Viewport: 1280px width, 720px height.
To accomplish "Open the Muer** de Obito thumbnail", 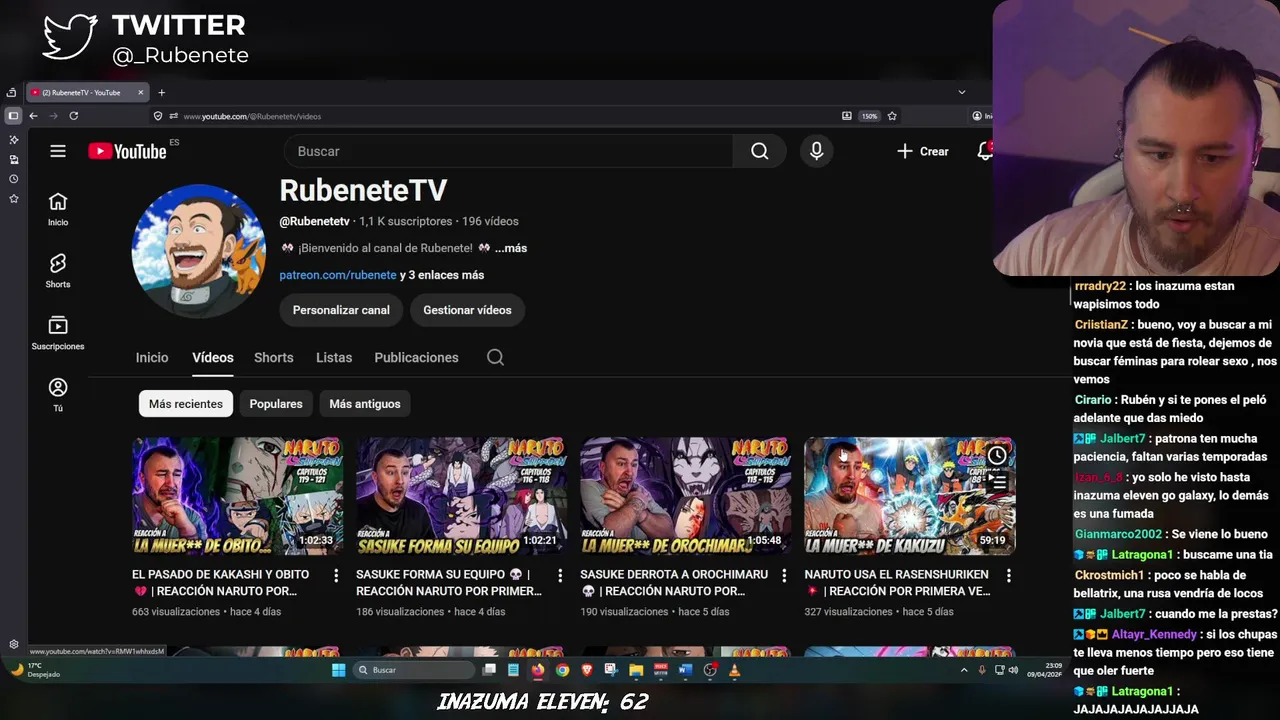I will 238,496.
